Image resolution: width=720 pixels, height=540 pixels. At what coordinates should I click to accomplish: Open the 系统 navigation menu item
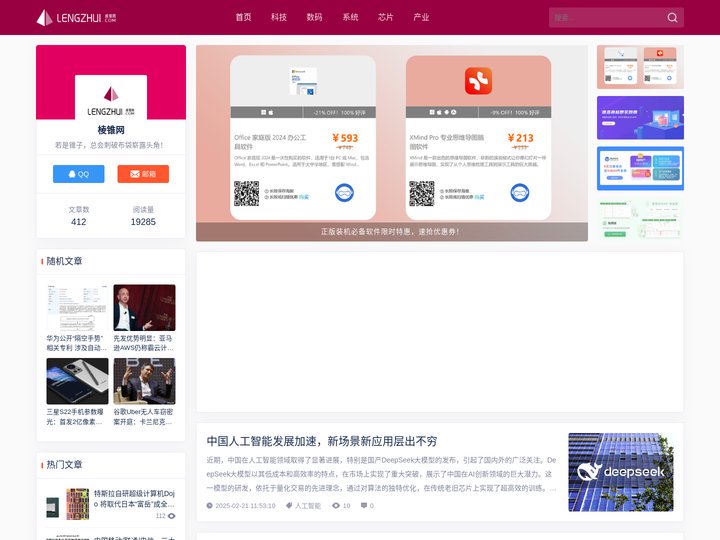pyautogui.click(x=350, y=17)
